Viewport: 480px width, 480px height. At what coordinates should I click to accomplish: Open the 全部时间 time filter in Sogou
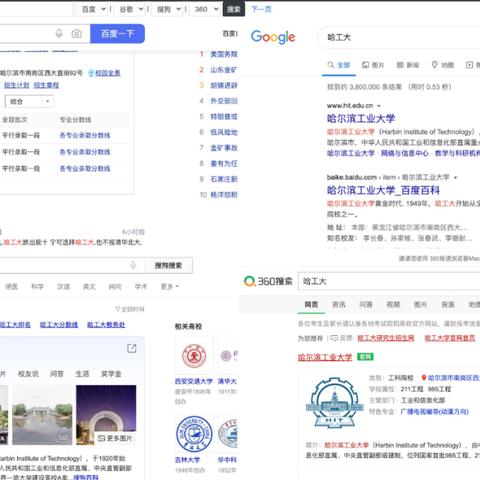130,309
